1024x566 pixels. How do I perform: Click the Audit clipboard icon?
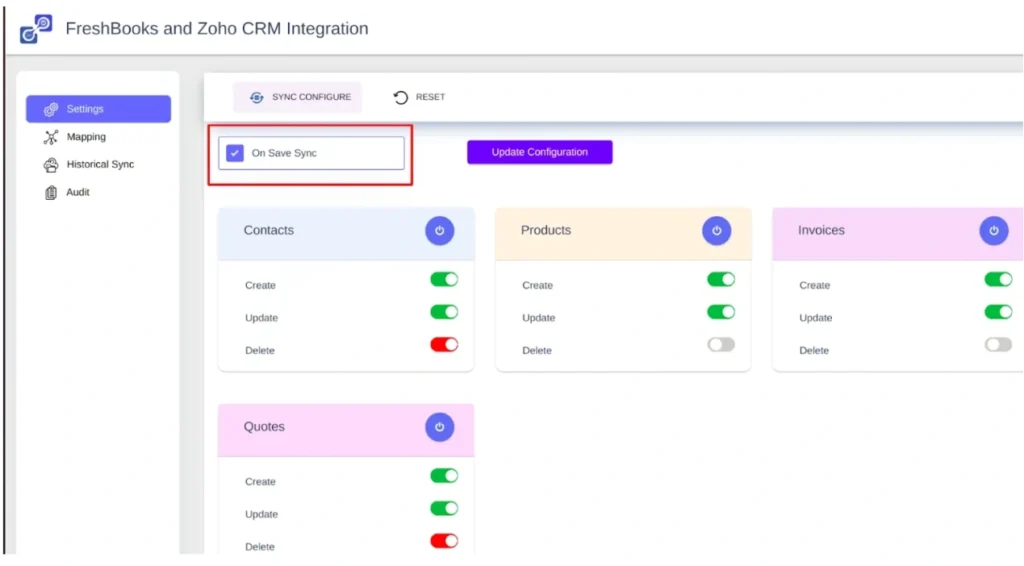coord(51,193)
